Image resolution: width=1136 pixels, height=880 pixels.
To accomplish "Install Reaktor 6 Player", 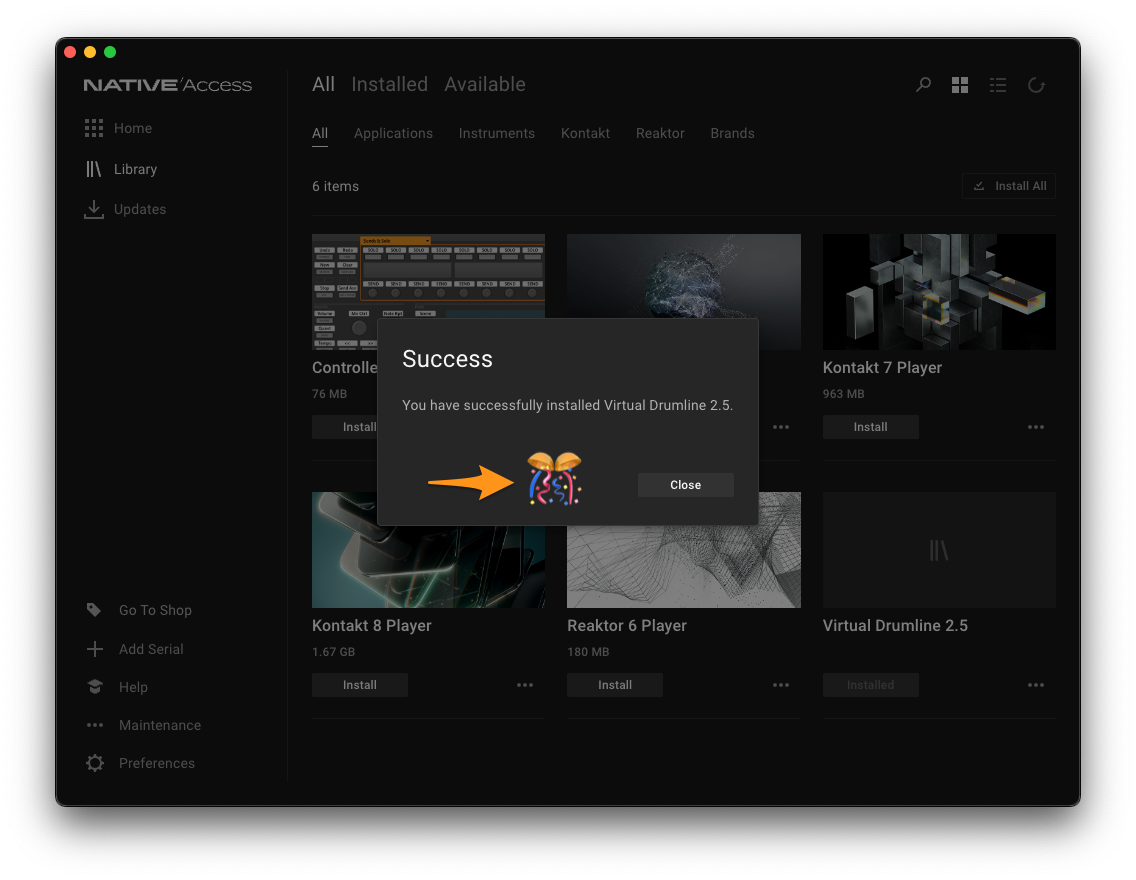I will click(614, 684).
